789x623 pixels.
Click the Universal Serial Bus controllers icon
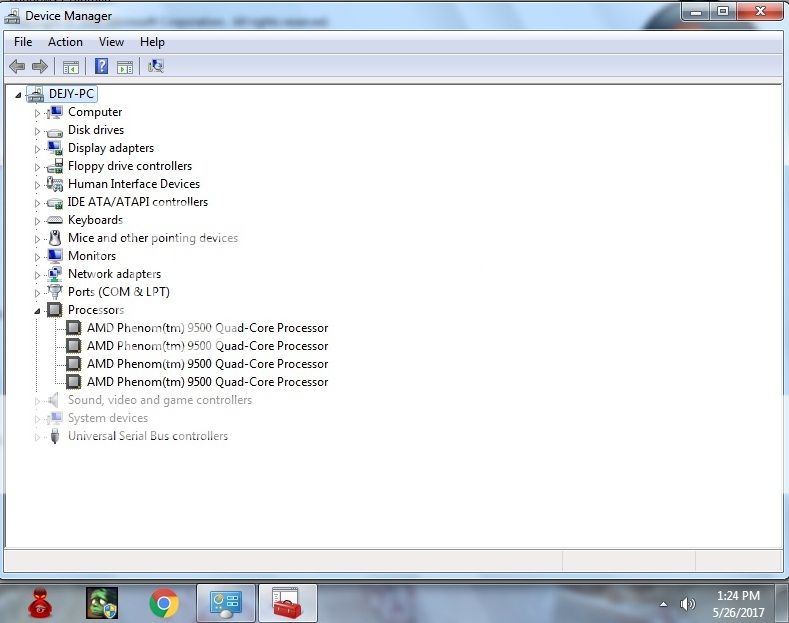point(55,436)
